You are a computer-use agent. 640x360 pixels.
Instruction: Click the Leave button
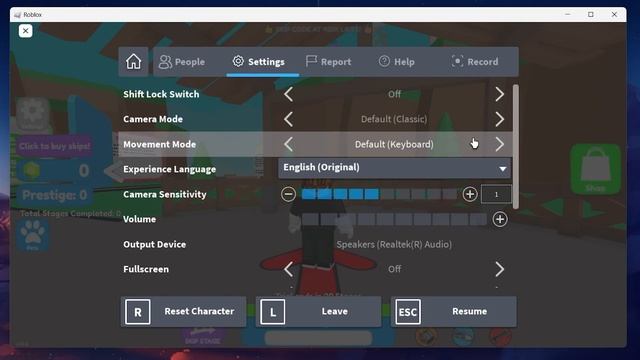pos(318,311)
